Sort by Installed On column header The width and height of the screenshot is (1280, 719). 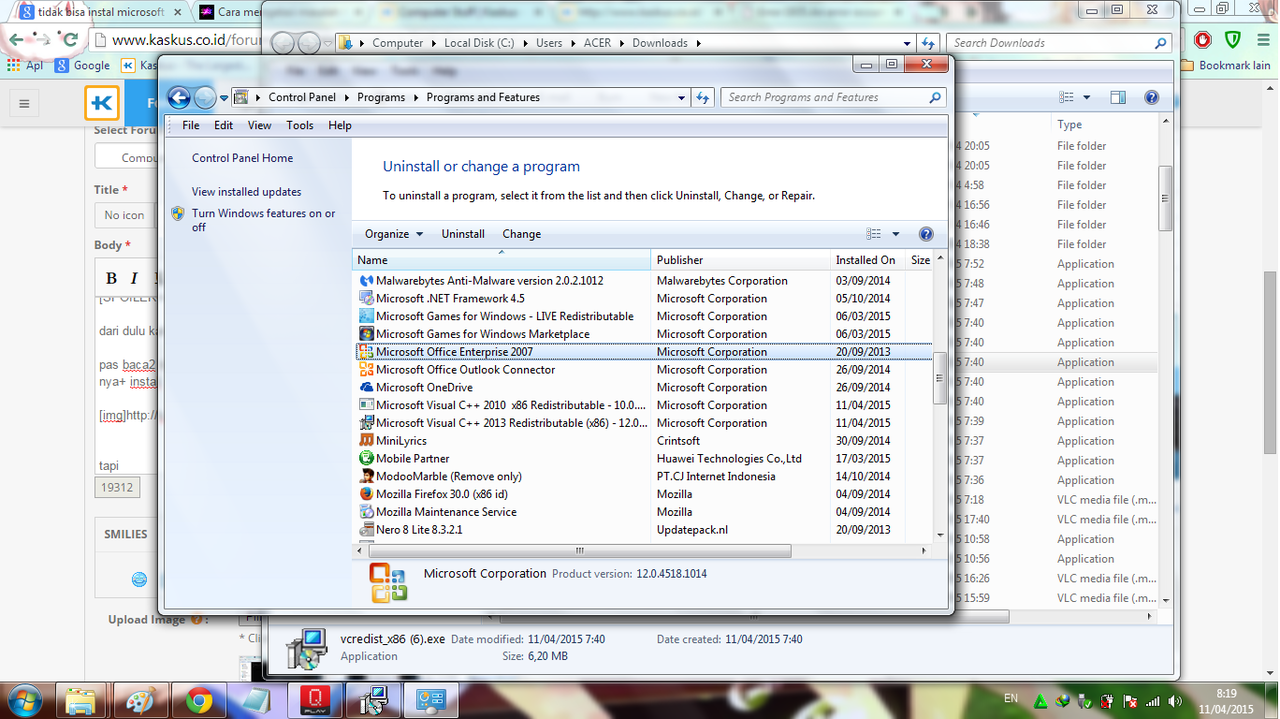[868, 260]
